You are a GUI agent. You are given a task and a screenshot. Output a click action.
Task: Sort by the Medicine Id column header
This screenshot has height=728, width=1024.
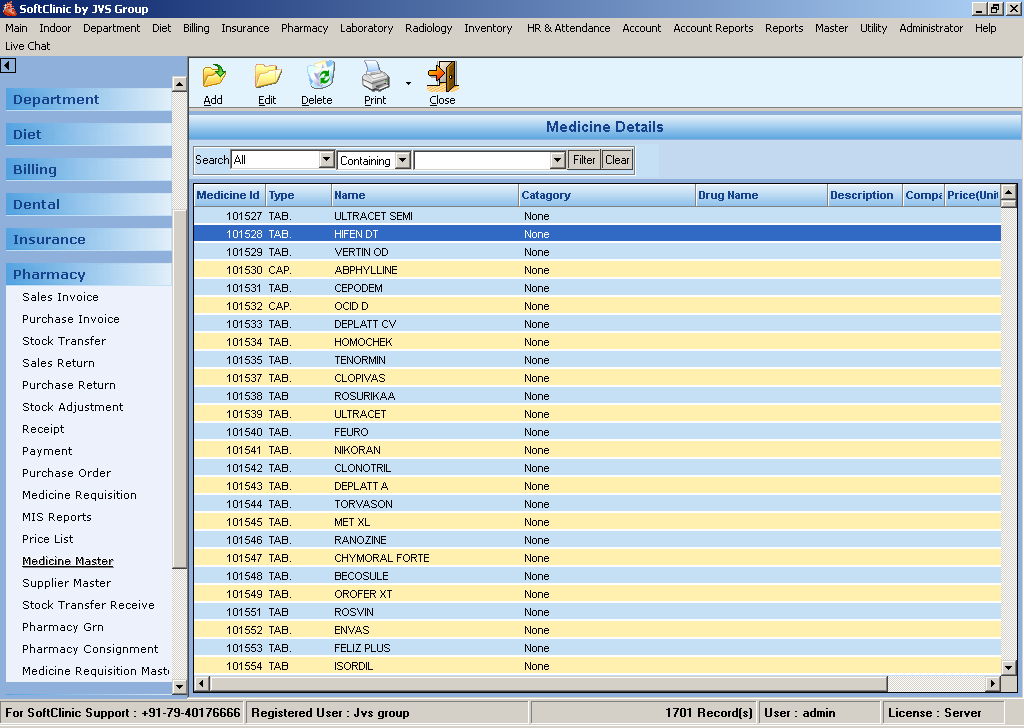pos(228,195)
